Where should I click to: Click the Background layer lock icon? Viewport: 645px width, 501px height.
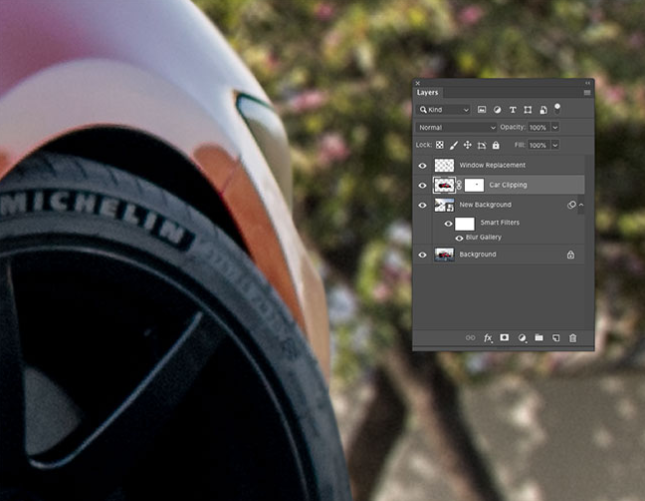(x=571, y=255)
